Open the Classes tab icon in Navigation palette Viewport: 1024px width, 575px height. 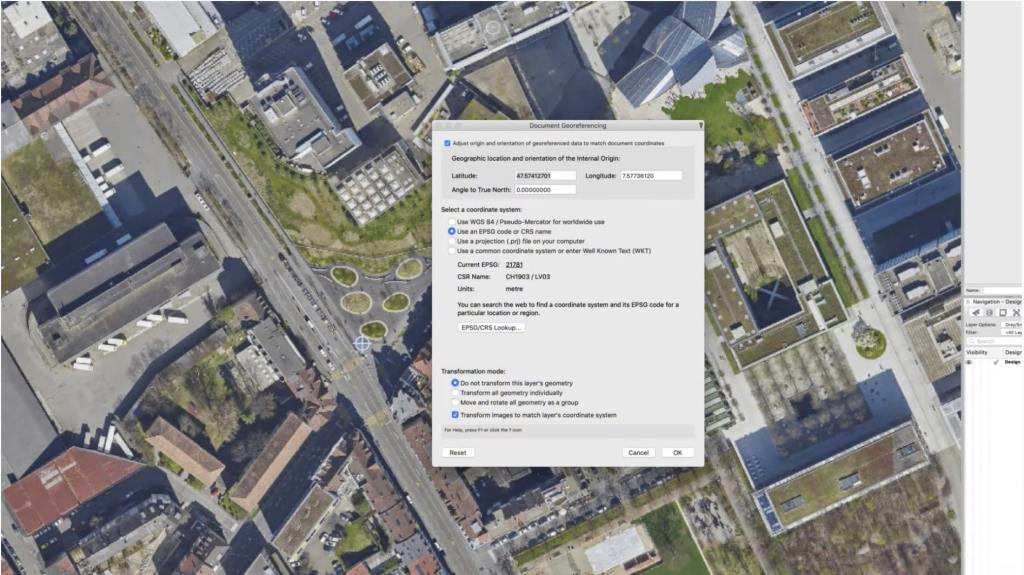coord(975,313)
